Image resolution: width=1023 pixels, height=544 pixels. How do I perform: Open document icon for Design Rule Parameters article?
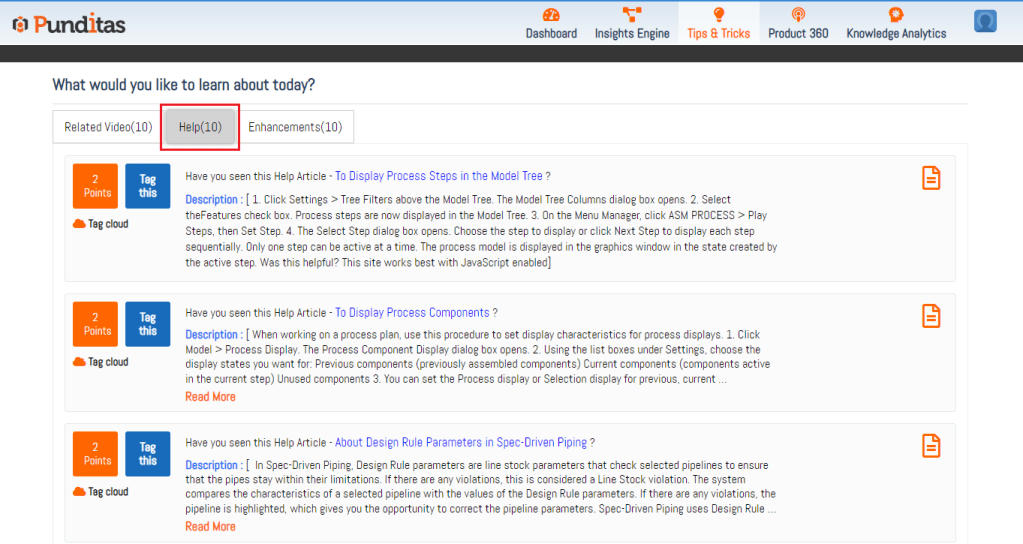[x=931, y=446]
